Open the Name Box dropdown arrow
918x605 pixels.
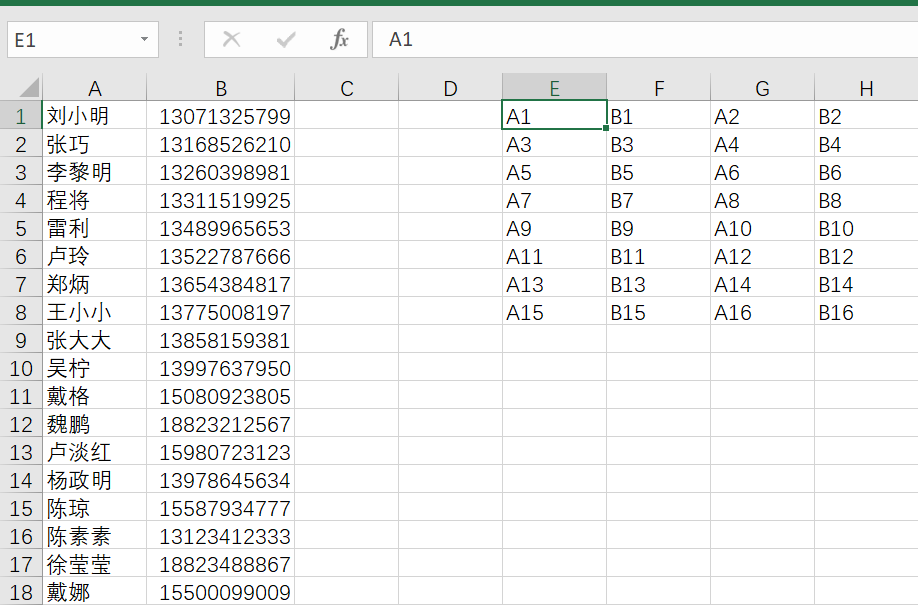pyautogui.click(x=144, y=40)
